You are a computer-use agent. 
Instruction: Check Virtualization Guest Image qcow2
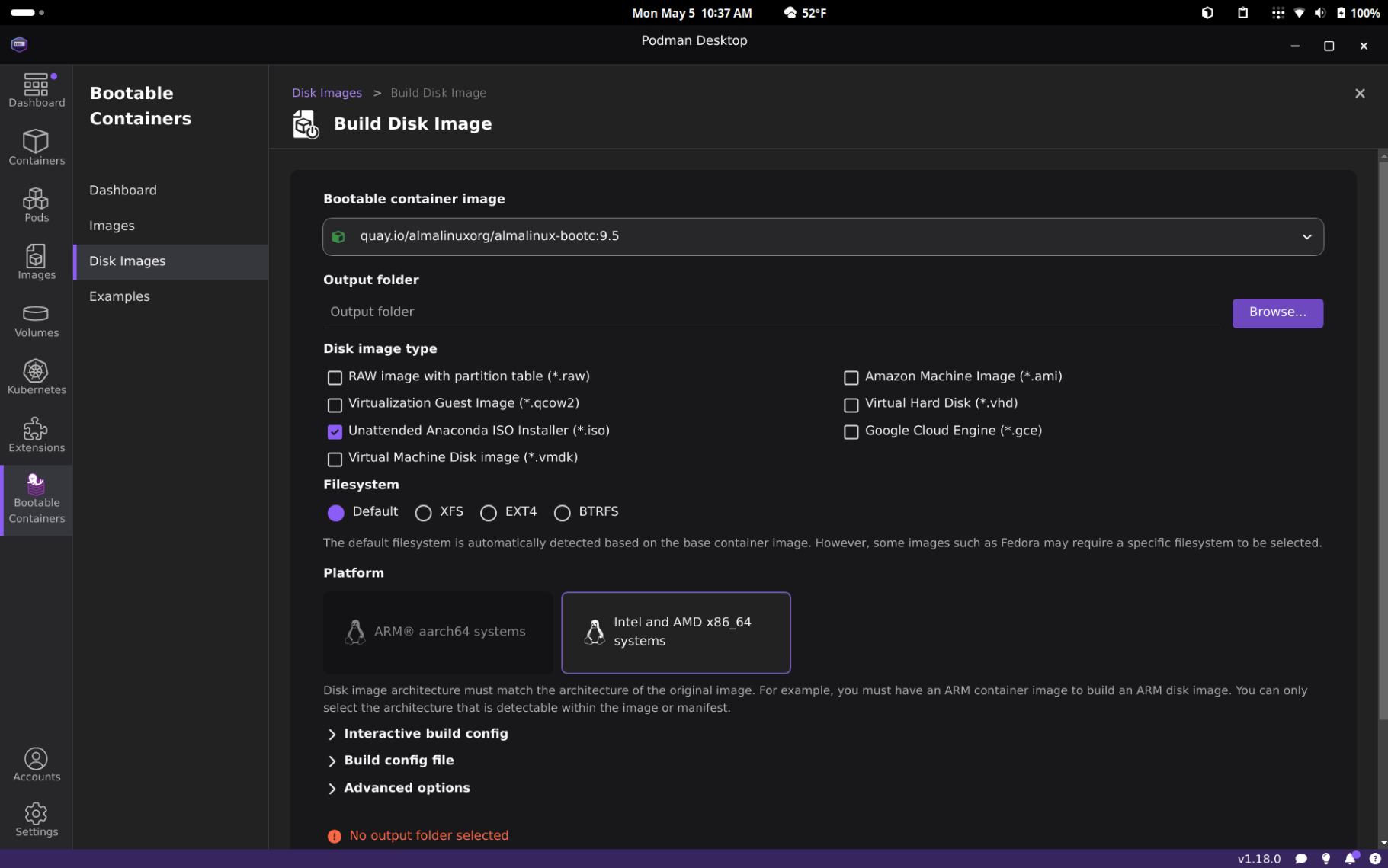click(335, 405)
